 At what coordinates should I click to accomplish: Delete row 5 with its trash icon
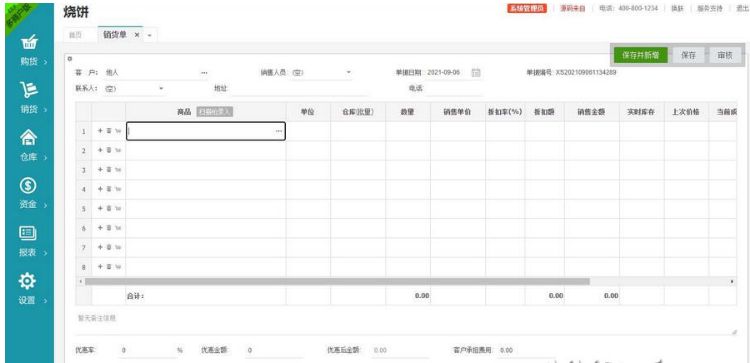[109, 209]
